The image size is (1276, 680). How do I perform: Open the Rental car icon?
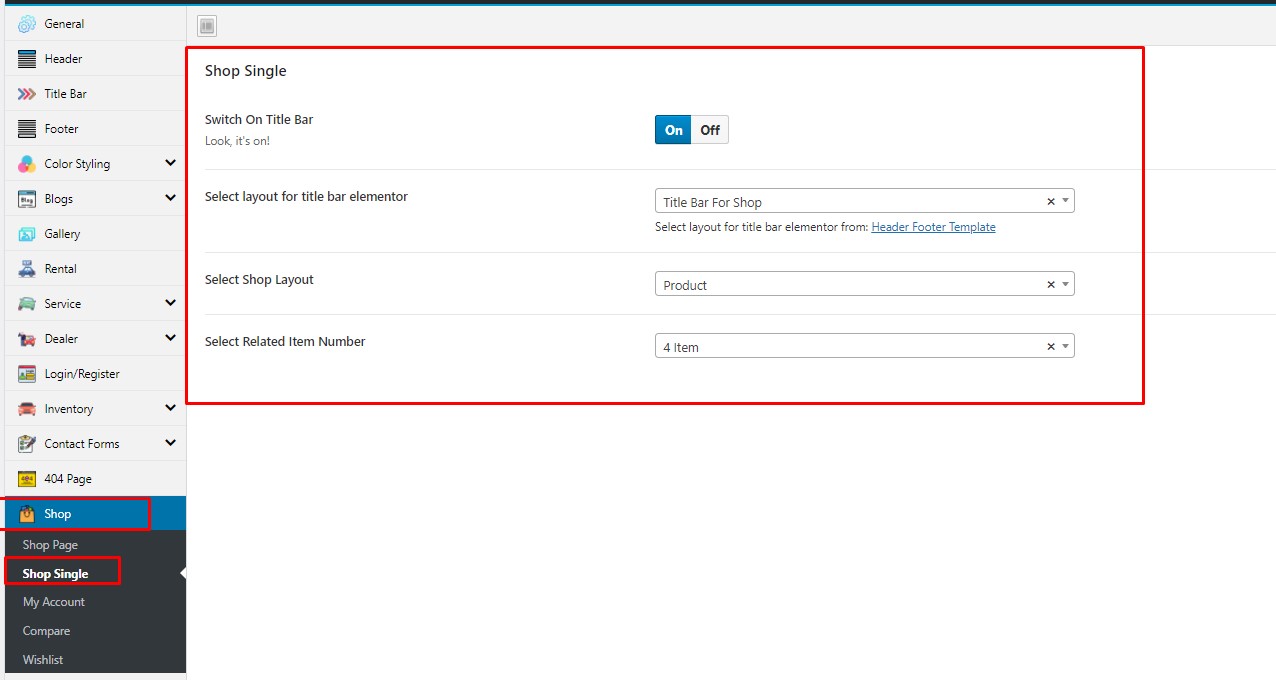pyautogui.click(x=27, y=269)
